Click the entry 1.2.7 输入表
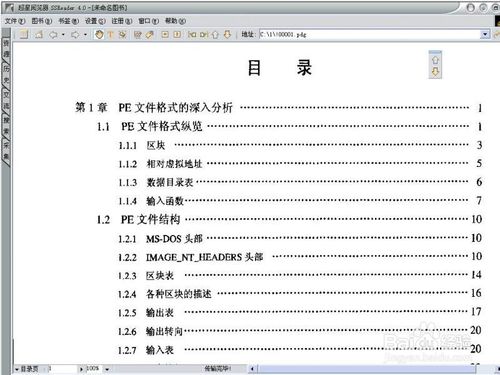This screenshot has height=375, width=500. tap(146, 350)
